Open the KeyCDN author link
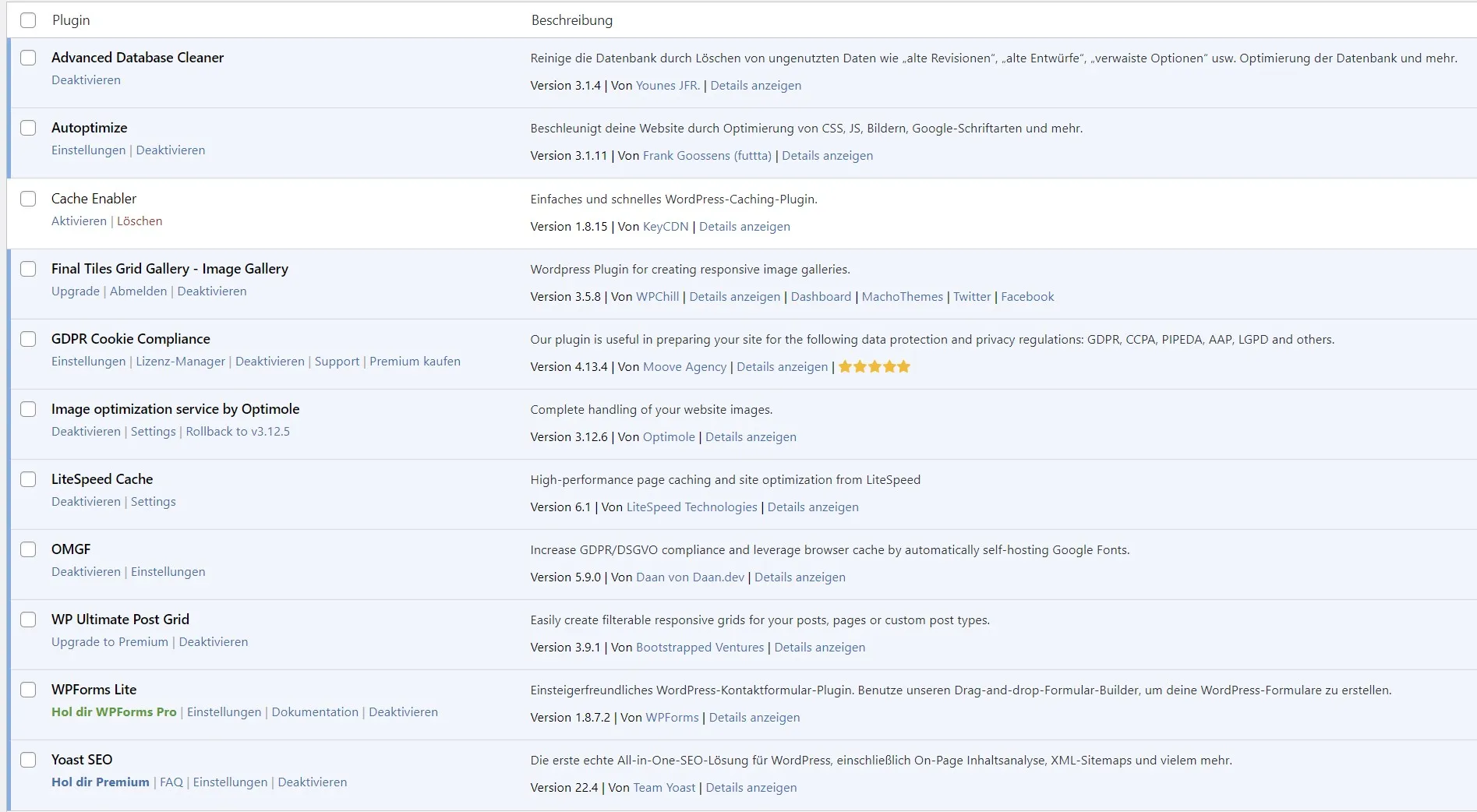1477x812 pixels. (x=666, y=227)
